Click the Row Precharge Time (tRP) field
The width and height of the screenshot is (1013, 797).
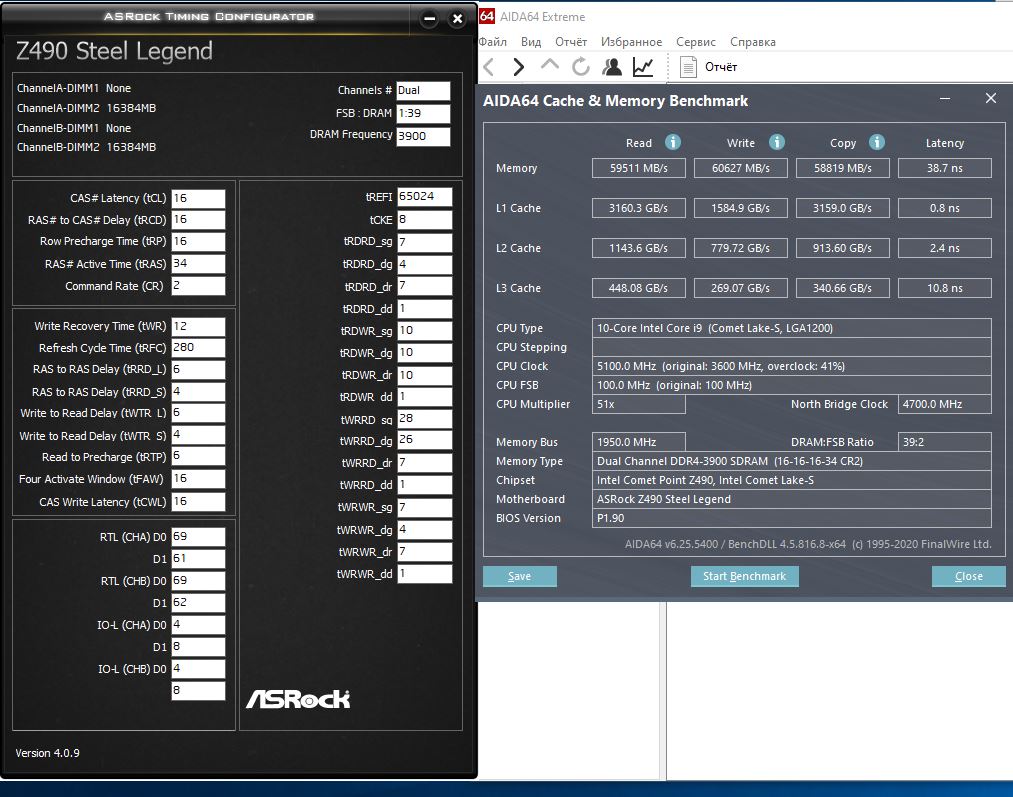click(198, 242)
